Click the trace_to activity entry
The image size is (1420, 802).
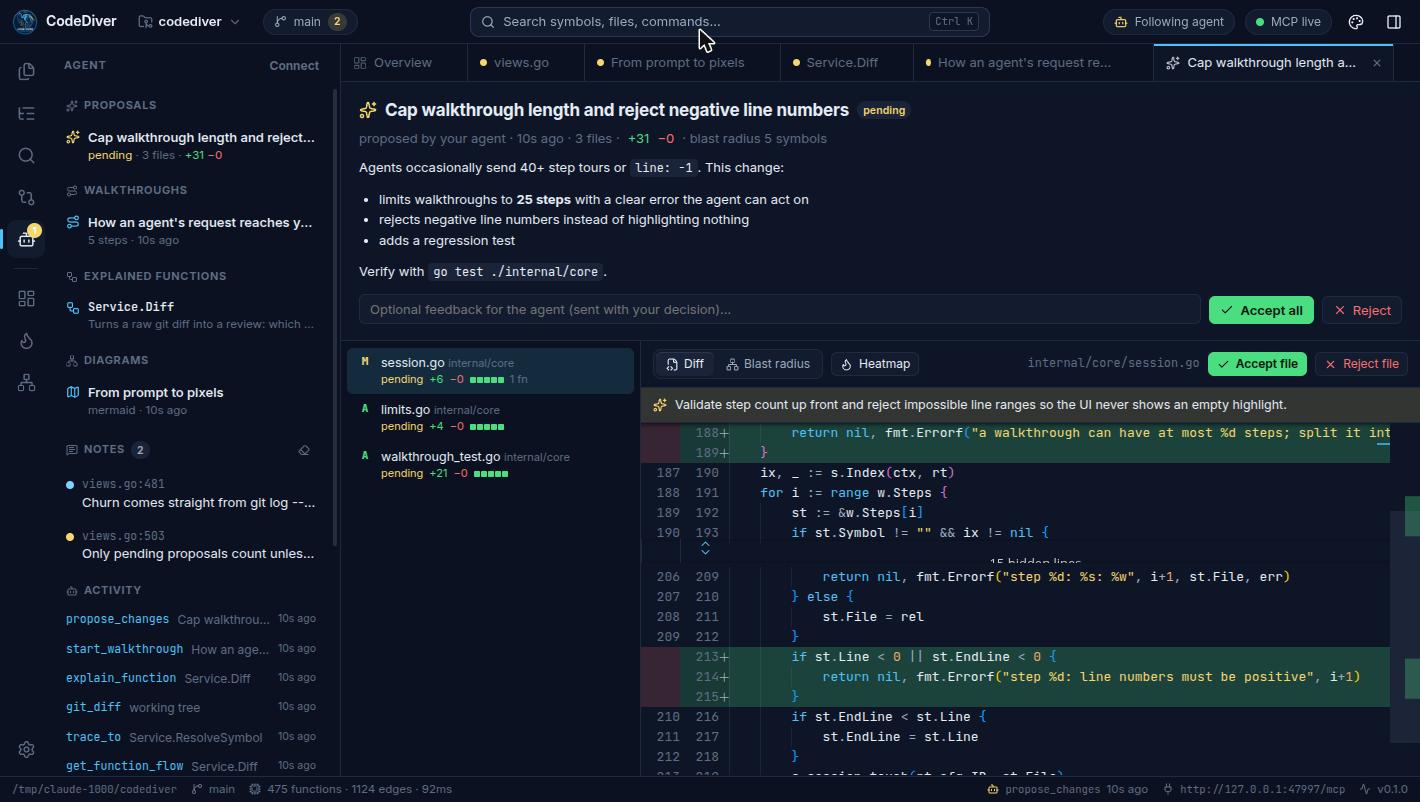click(x=191, y=737)
